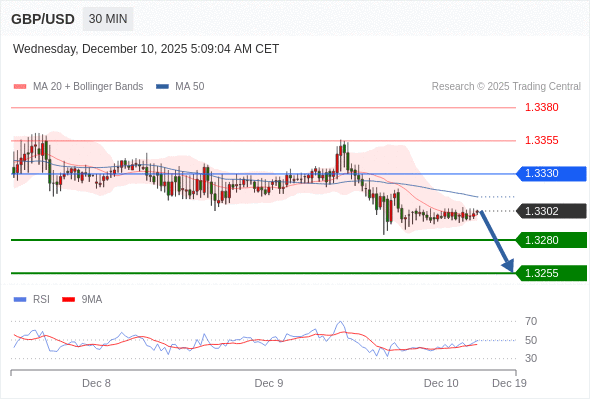Click the green 1.3280 support price tag
Viewport: 590px width, 400px height.
(x=552, y=240)
